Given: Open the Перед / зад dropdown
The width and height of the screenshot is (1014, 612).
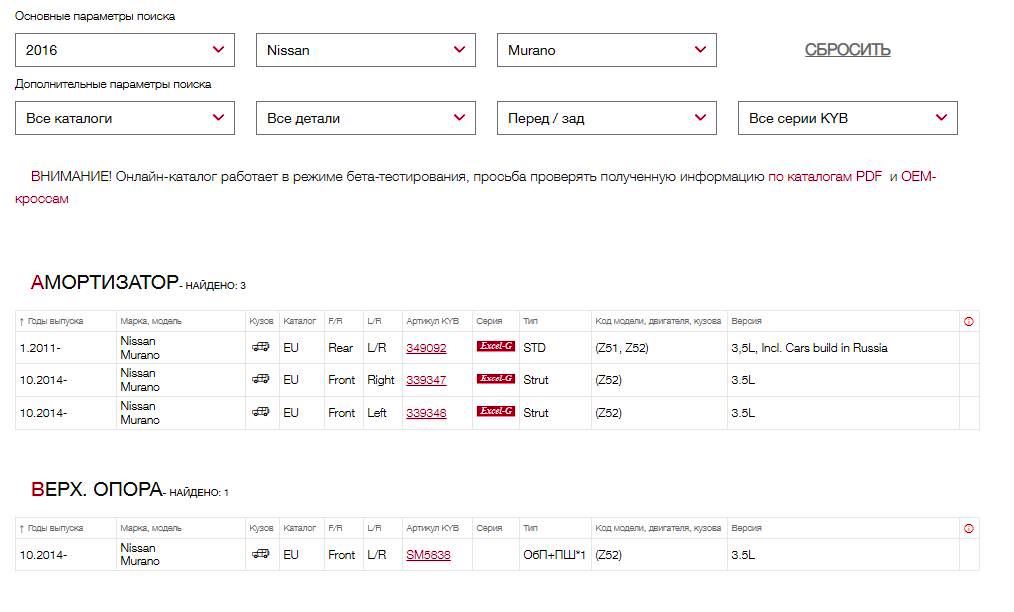Looking at the screenshot, I should coord(607,118).
